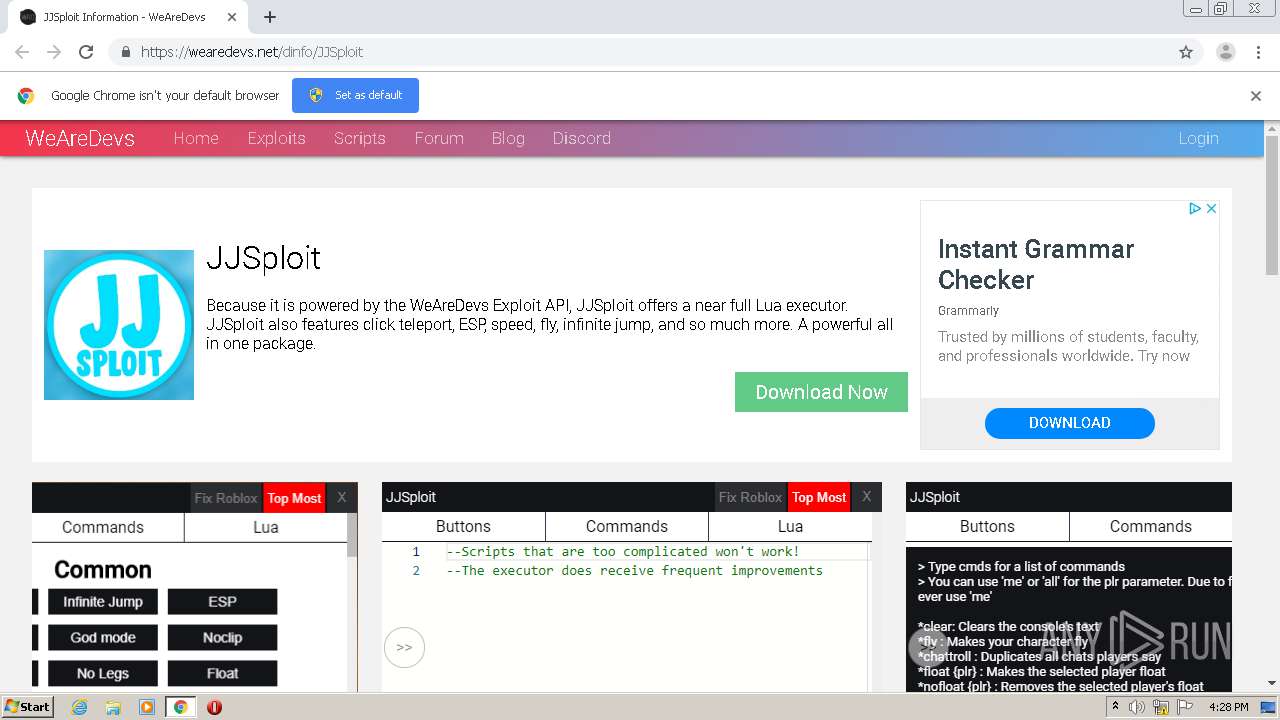This screenshot has width=1280, height=720.
Task: View site security lock information
Action: pyautogui.click(x=125, y=52)
